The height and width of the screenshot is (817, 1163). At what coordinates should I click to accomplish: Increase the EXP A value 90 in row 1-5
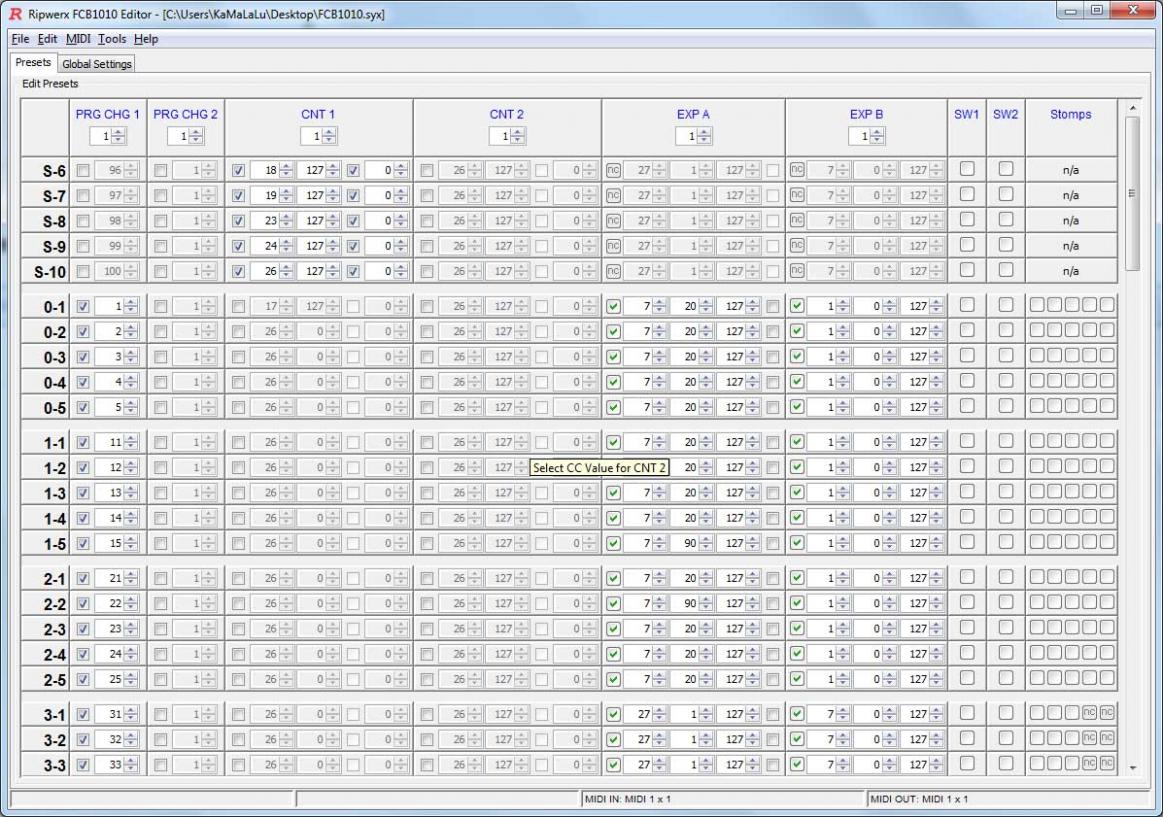click(x=705, y=539)
